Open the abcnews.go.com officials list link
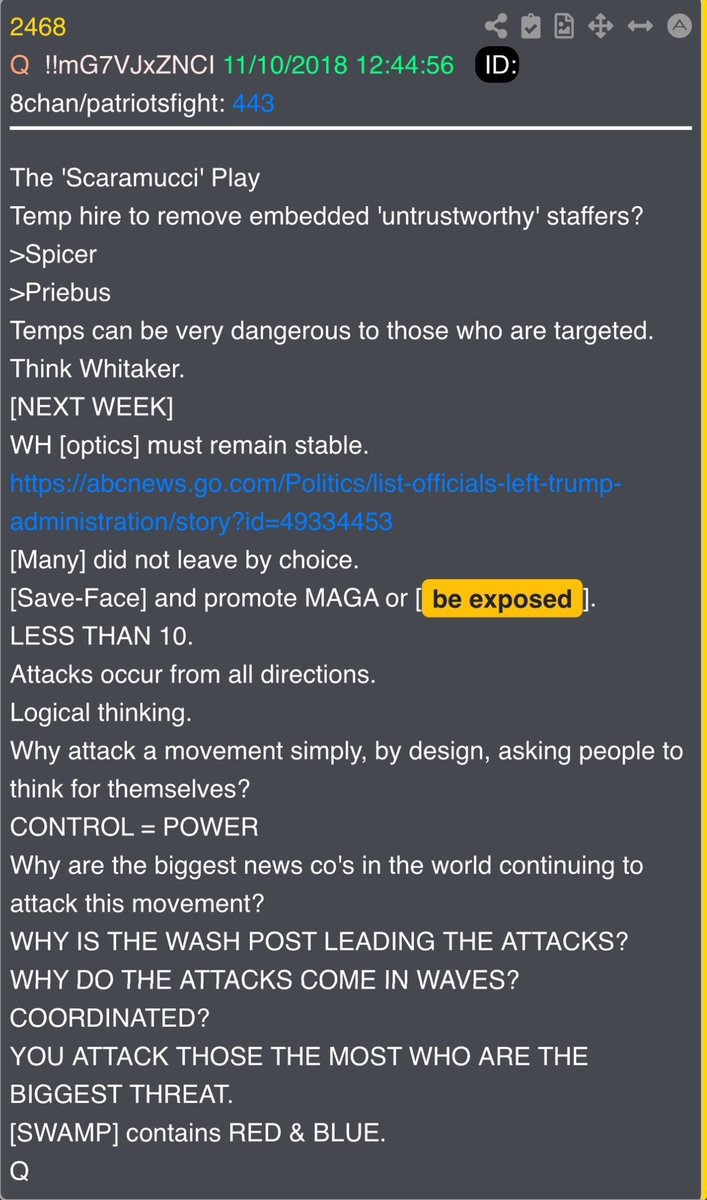The height and width of the screenshot is (1200, 707). [316, 503]
